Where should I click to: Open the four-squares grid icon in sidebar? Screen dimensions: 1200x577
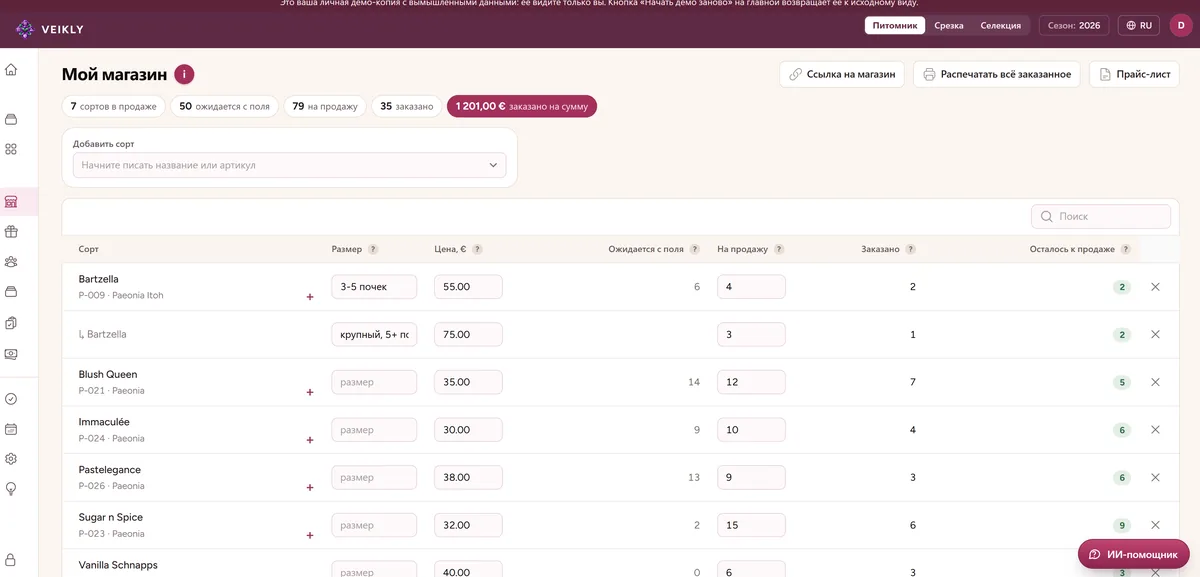click(11, 149)
